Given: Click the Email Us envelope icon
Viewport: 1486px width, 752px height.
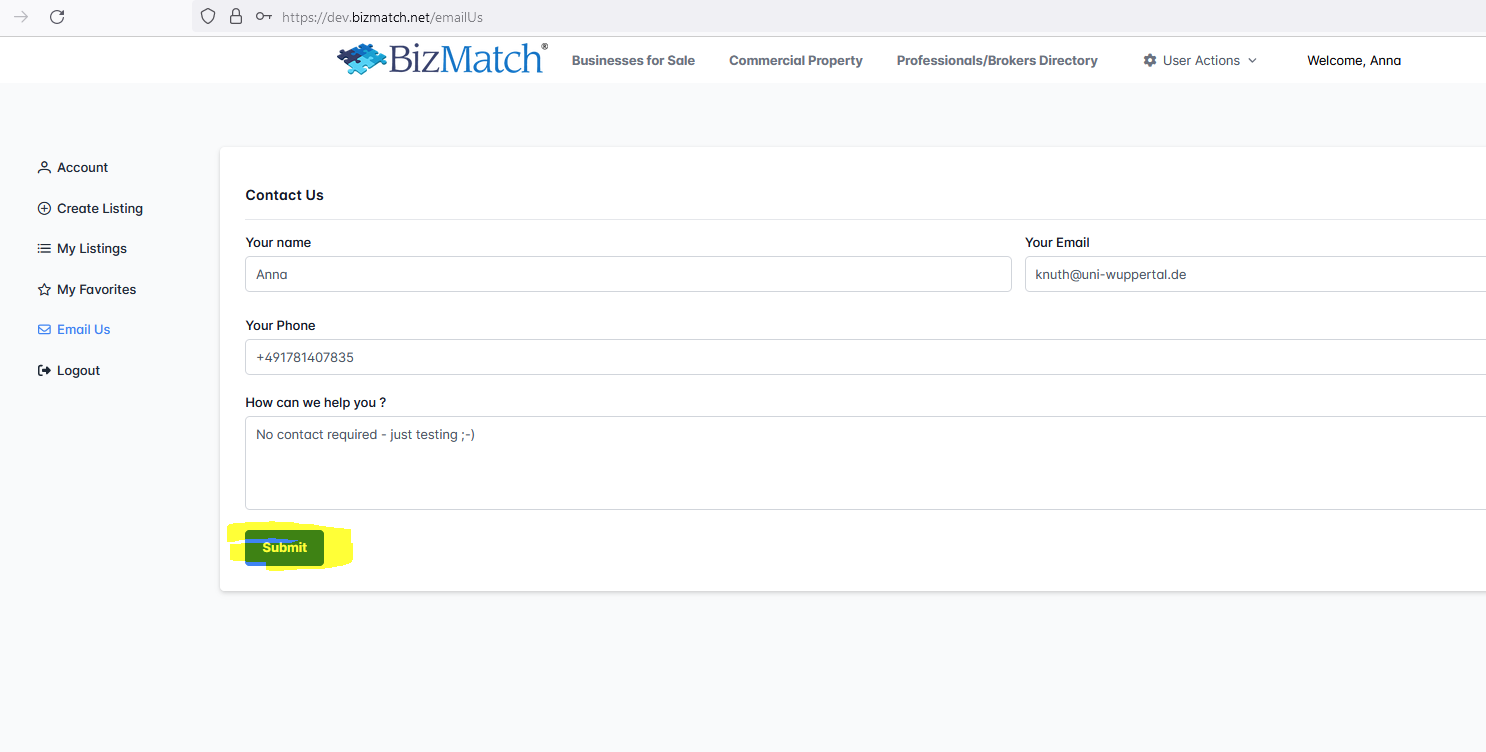Looking at the screenshot, I should pos(44,330).
